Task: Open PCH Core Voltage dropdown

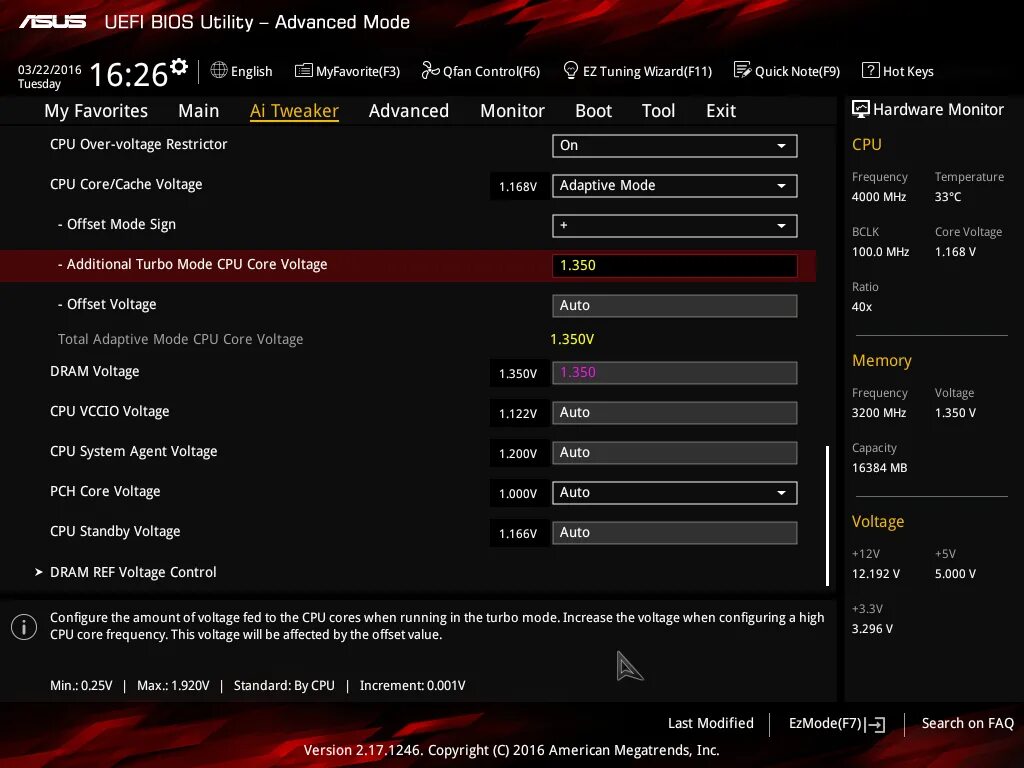Action: point(675,492)
